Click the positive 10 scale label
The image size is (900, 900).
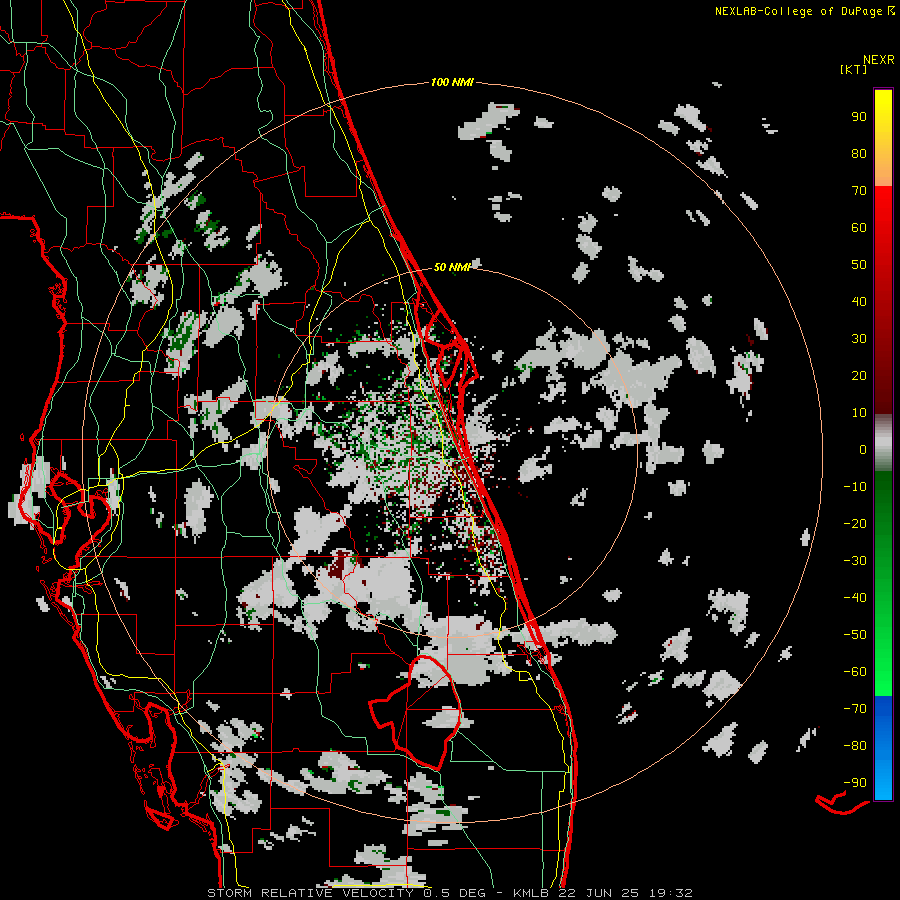pyautogui.click(x=859, y=413)
